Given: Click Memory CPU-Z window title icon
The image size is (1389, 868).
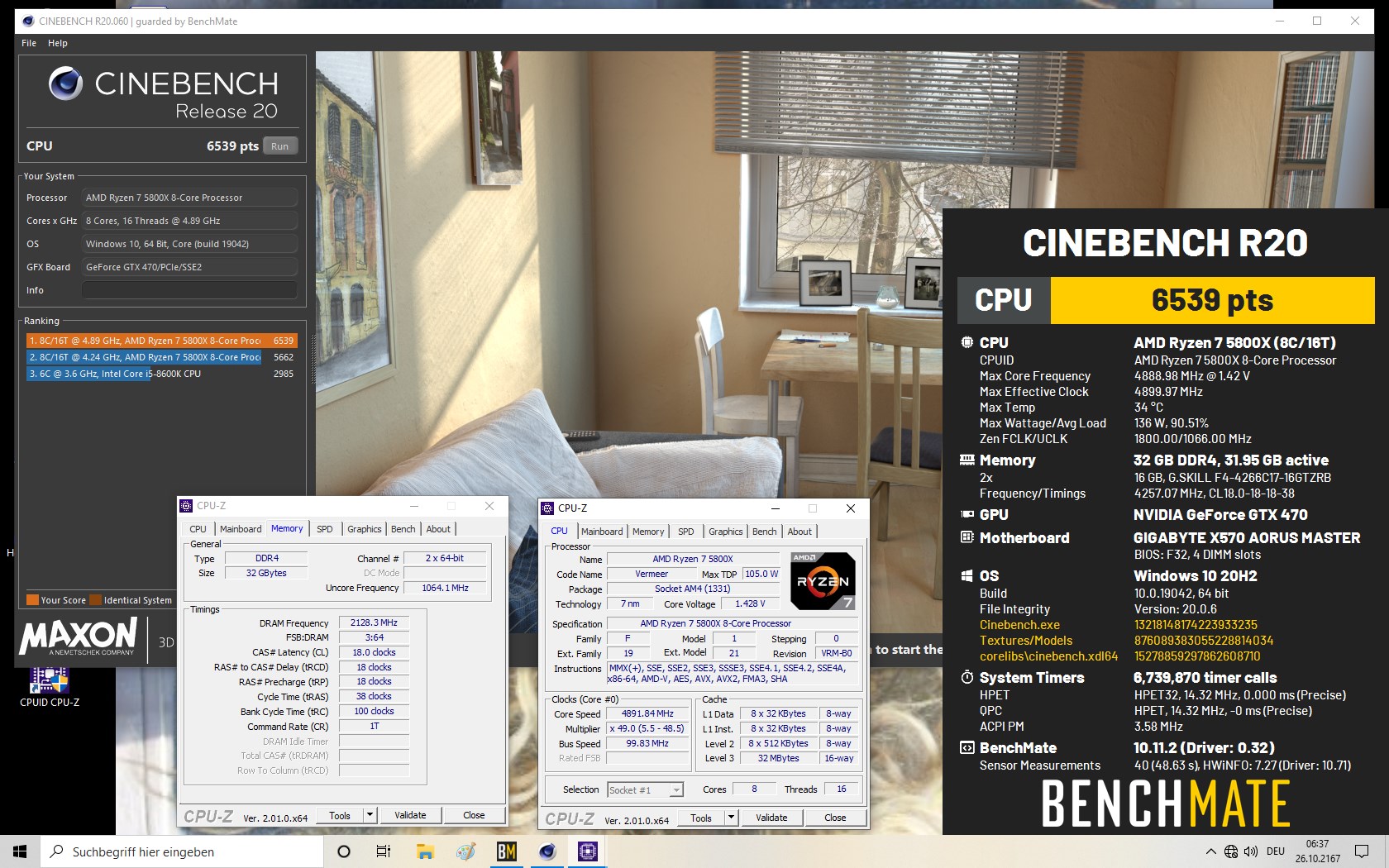Looking at the screenshot, I should [186, 506].
